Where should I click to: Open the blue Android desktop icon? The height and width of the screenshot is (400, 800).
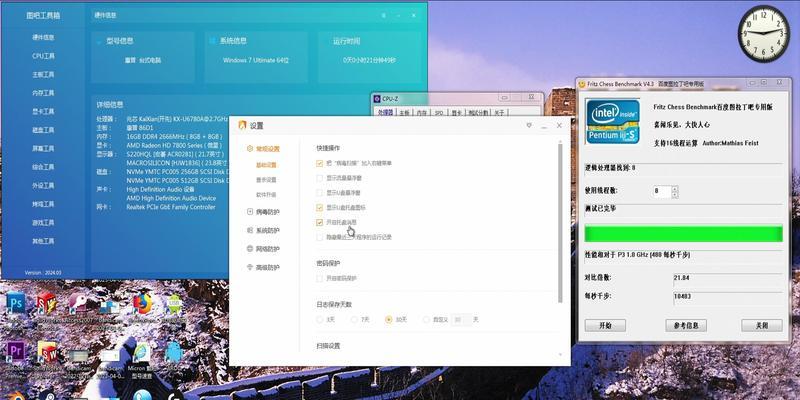(173, 352)
